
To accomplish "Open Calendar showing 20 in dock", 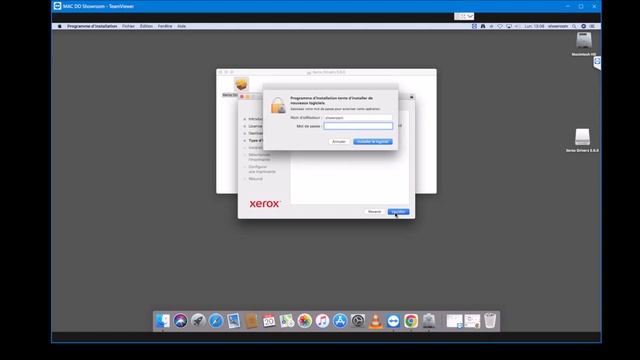I will [x=269, y=321].
